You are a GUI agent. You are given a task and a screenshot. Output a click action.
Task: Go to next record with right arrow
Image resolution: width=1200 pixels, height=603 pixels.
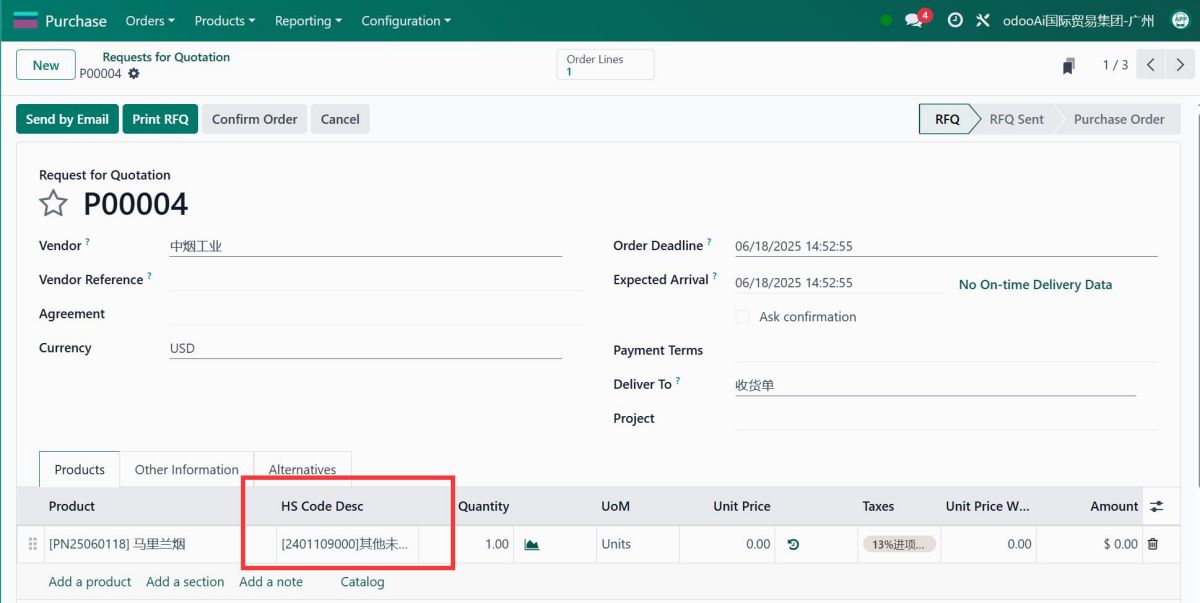point(1180,65)
